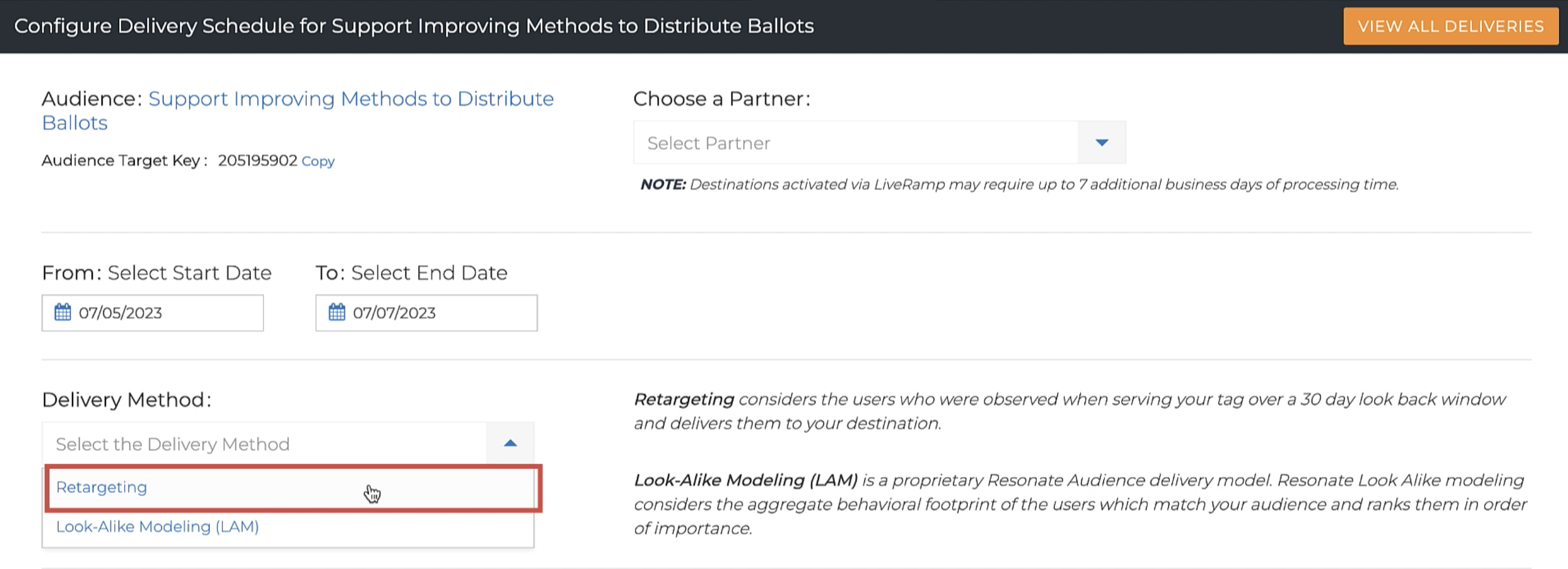Screen dimensions: 1568x569
Task: Click the Choose a Partner label
Action: tap(722, 99)
